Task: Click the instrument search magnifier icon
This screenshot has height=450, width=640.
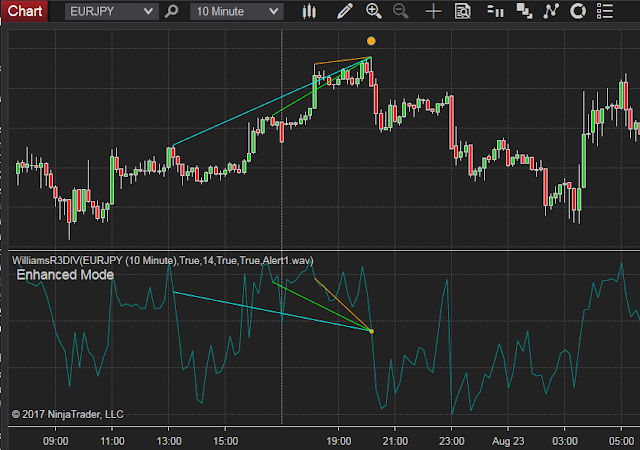Action: [171, 11]
